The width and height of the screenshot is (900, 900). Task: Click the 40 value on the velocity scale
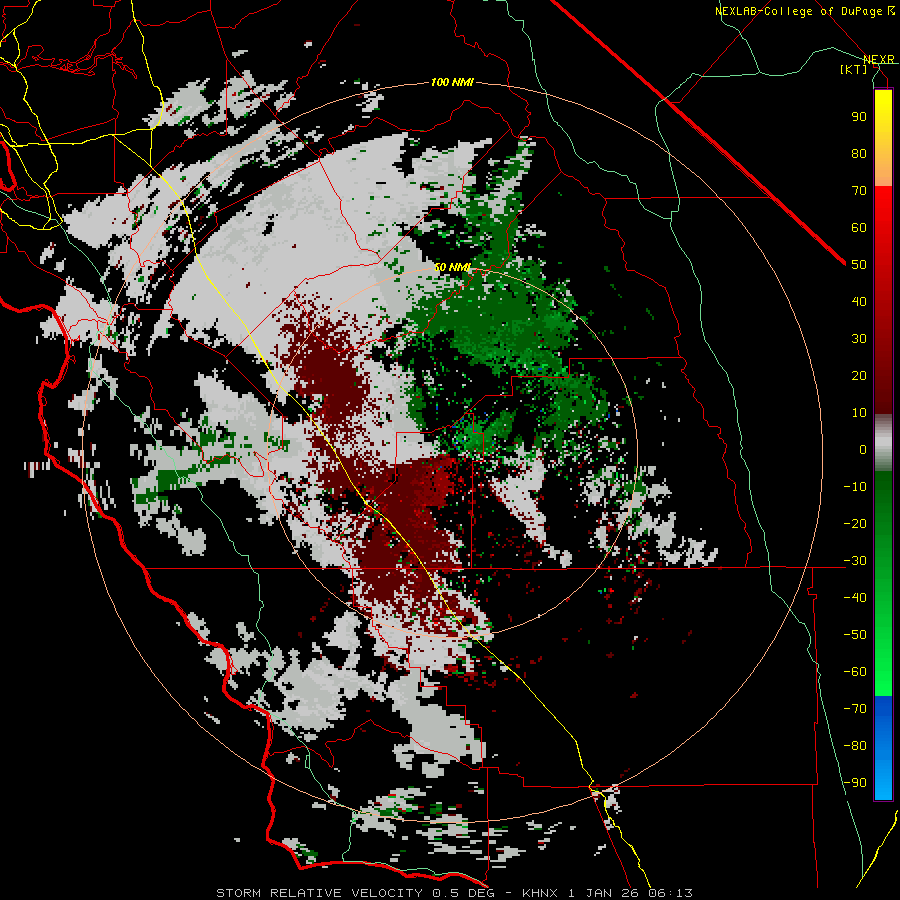point(859,302)
